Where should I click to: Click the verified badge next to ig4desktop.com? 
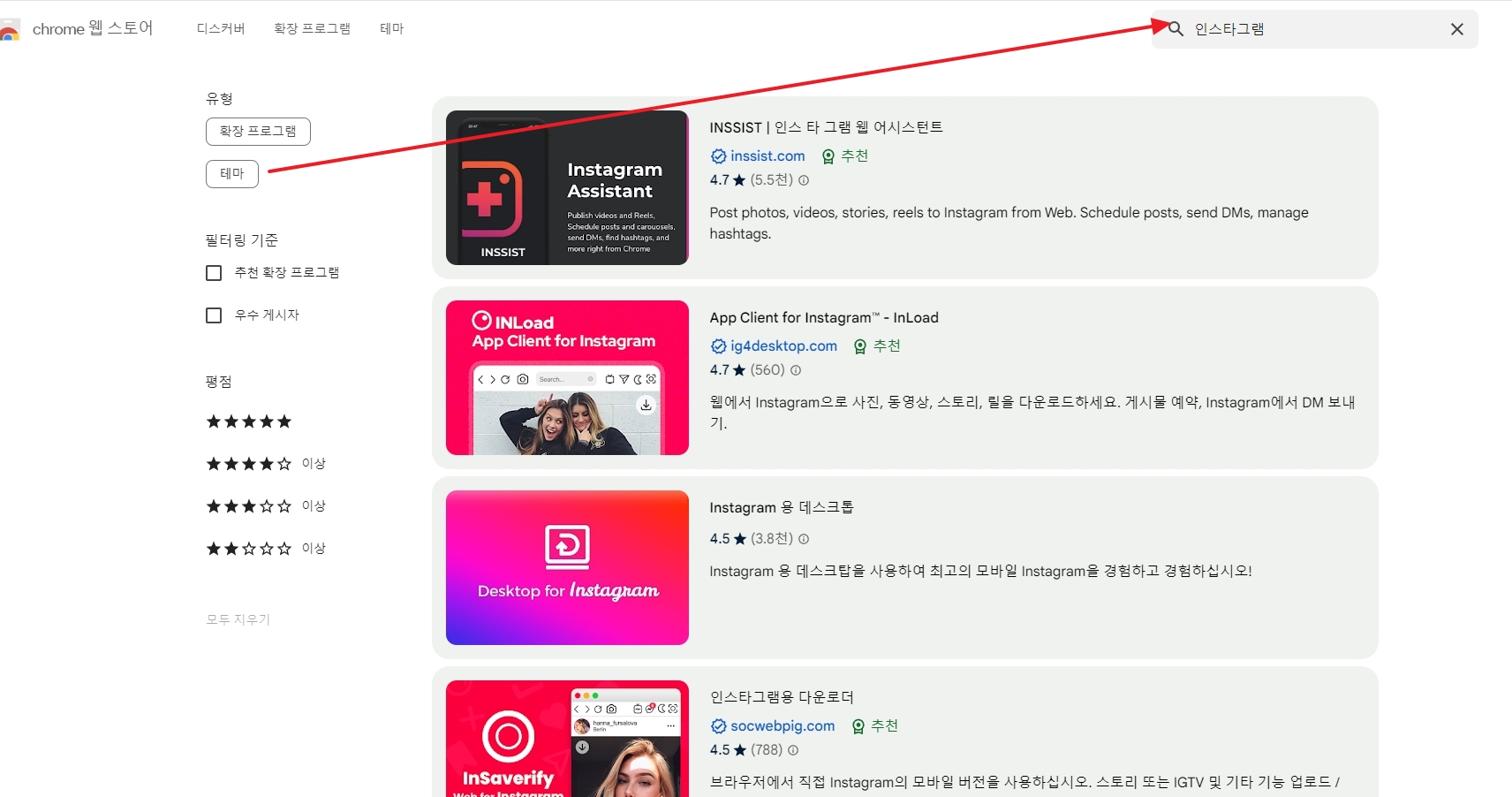tap(719, 346)
